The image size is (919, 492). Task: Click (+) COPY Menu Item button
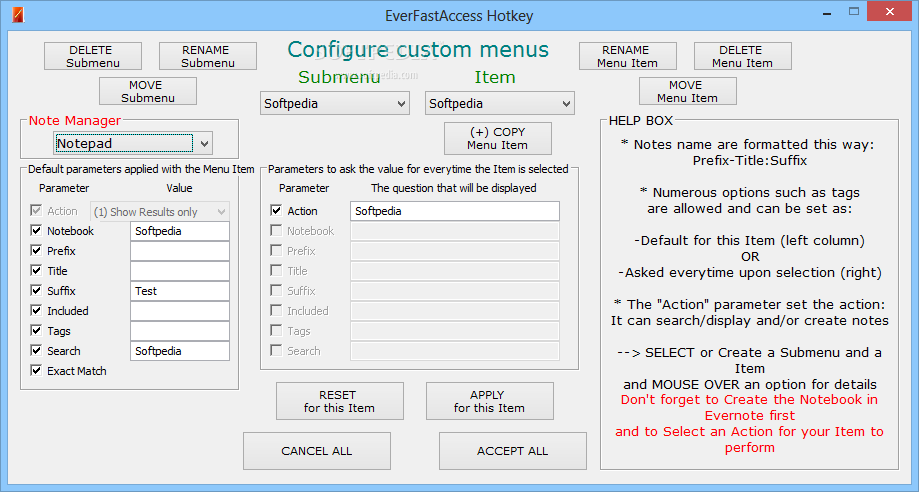[498, 138]
